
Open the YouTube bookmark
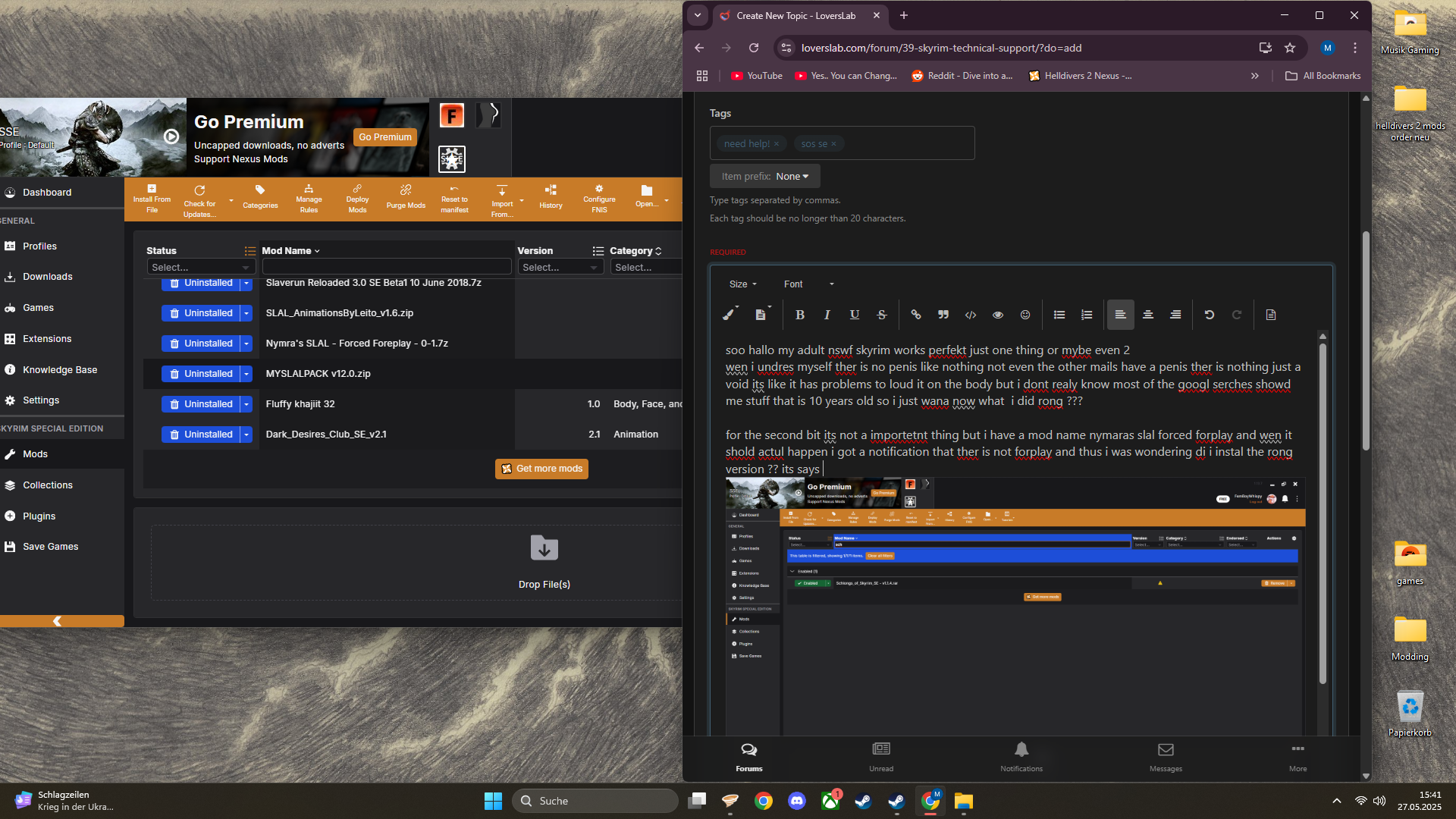click(757, 76)
